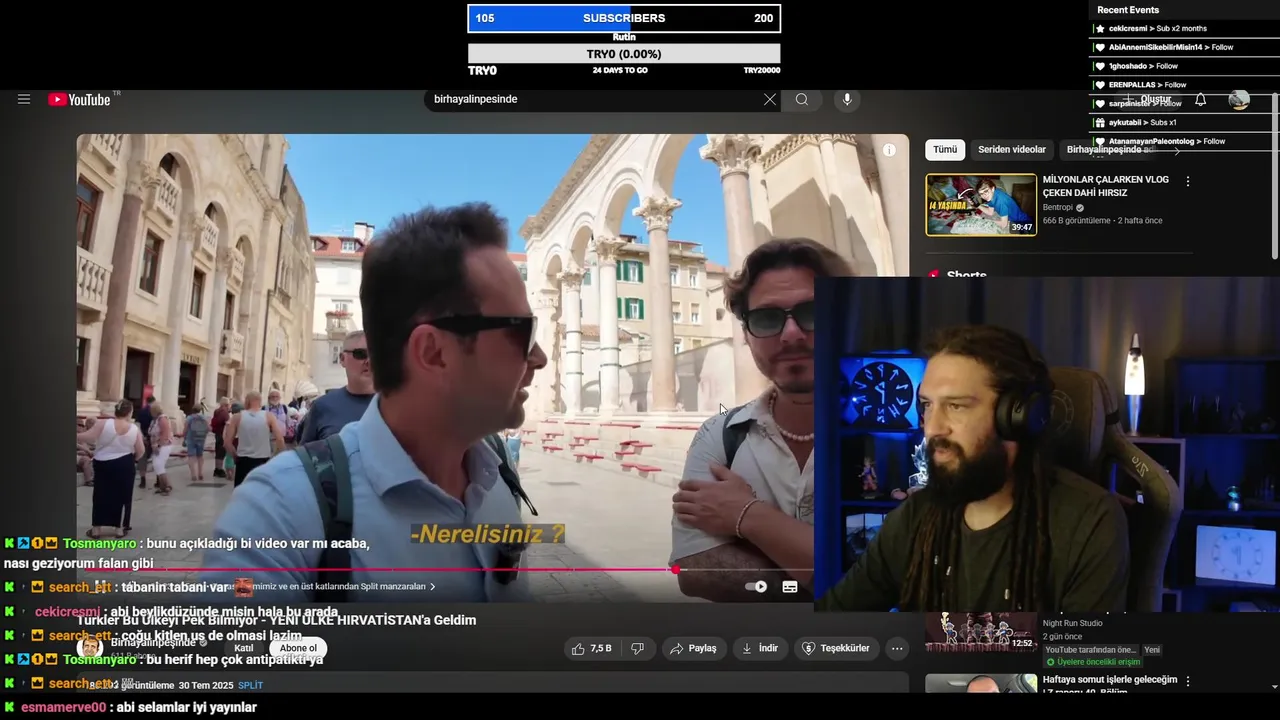The height and width of the screenshot is (720, 1280).
Task: Open the YouTube hamburger guide menu
Action: (x=24, y=99)
